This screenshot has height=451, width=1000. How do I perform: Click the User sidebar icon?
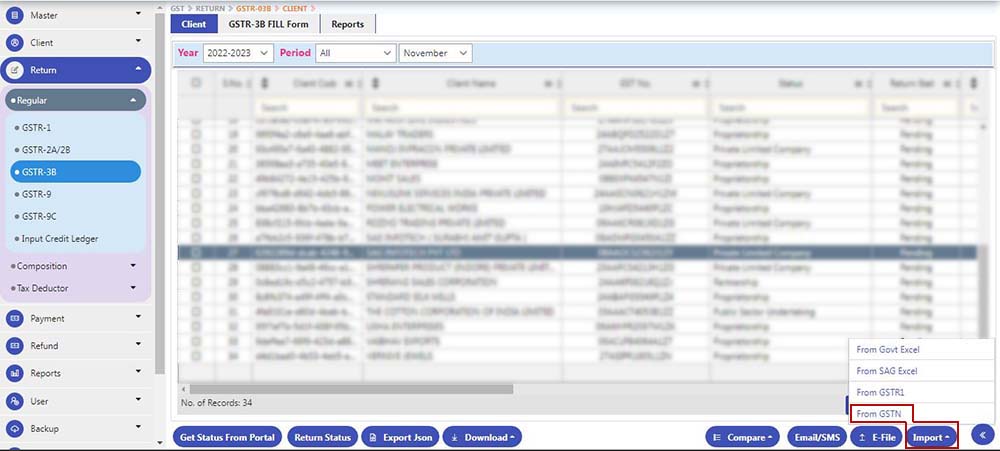click(14, 401)
